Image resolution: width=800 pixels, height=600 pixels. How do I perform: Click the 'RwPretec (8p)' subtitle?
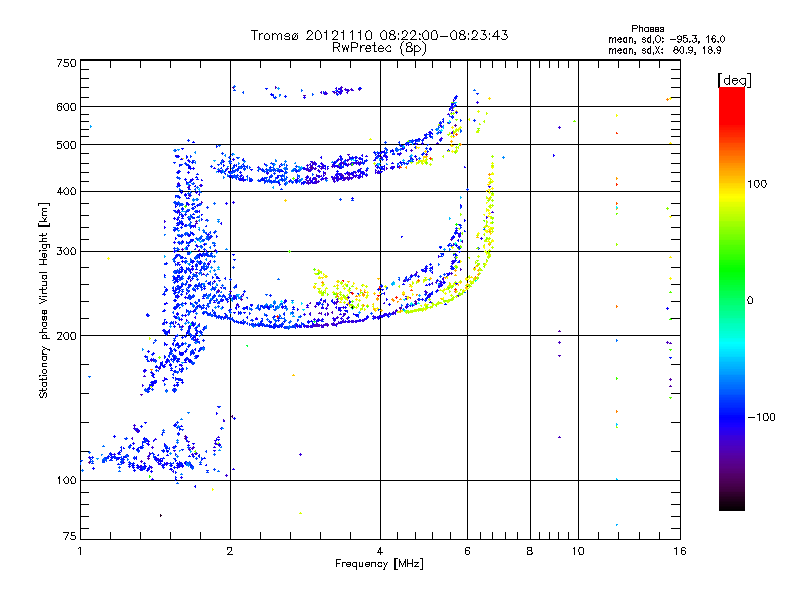pyautogui.click(x=379, y=48)
